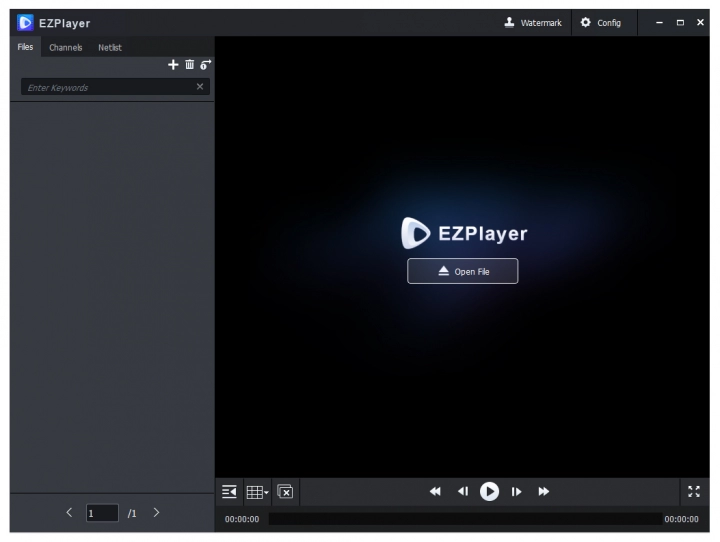Viewport: 720px width, 542px height.
Task: Maximize the EZPlayer window
Action: point(680,22)
